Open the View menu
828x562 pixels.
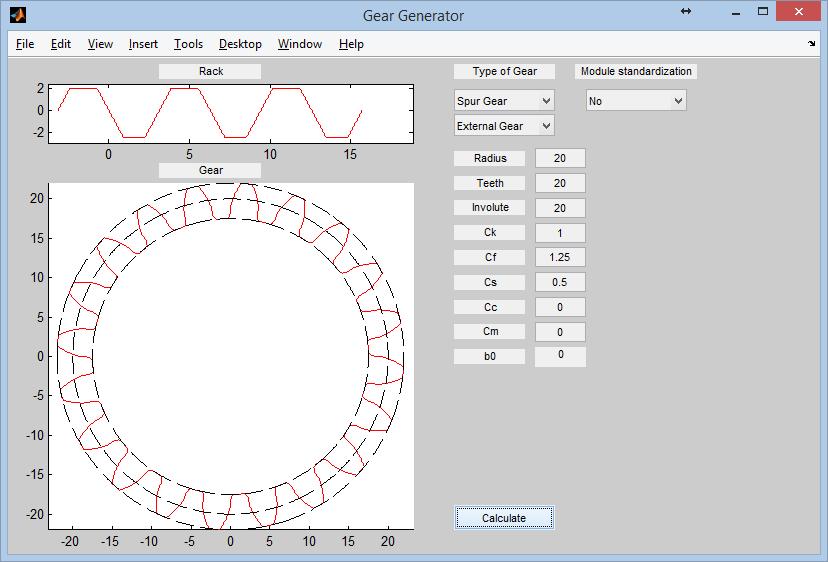100,44
